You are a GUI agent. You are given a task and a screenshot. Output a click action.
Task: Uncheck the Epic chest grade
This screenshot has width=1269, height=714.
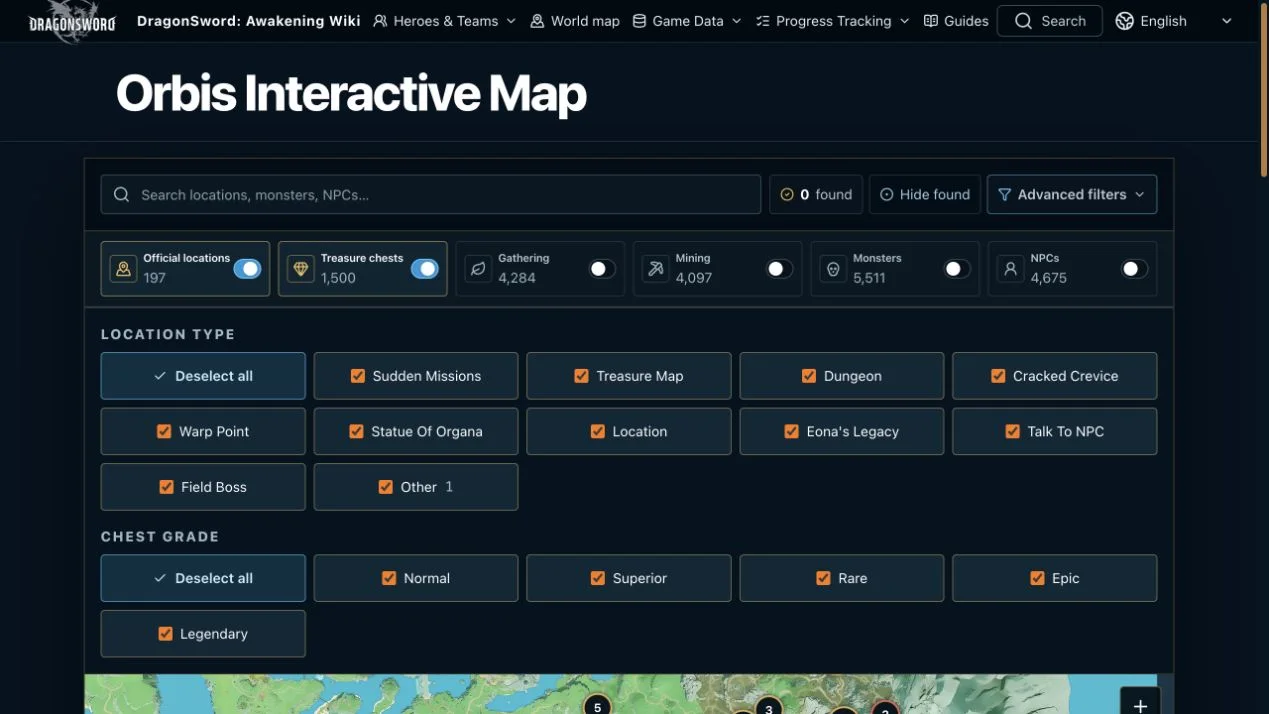[1037, 578]
